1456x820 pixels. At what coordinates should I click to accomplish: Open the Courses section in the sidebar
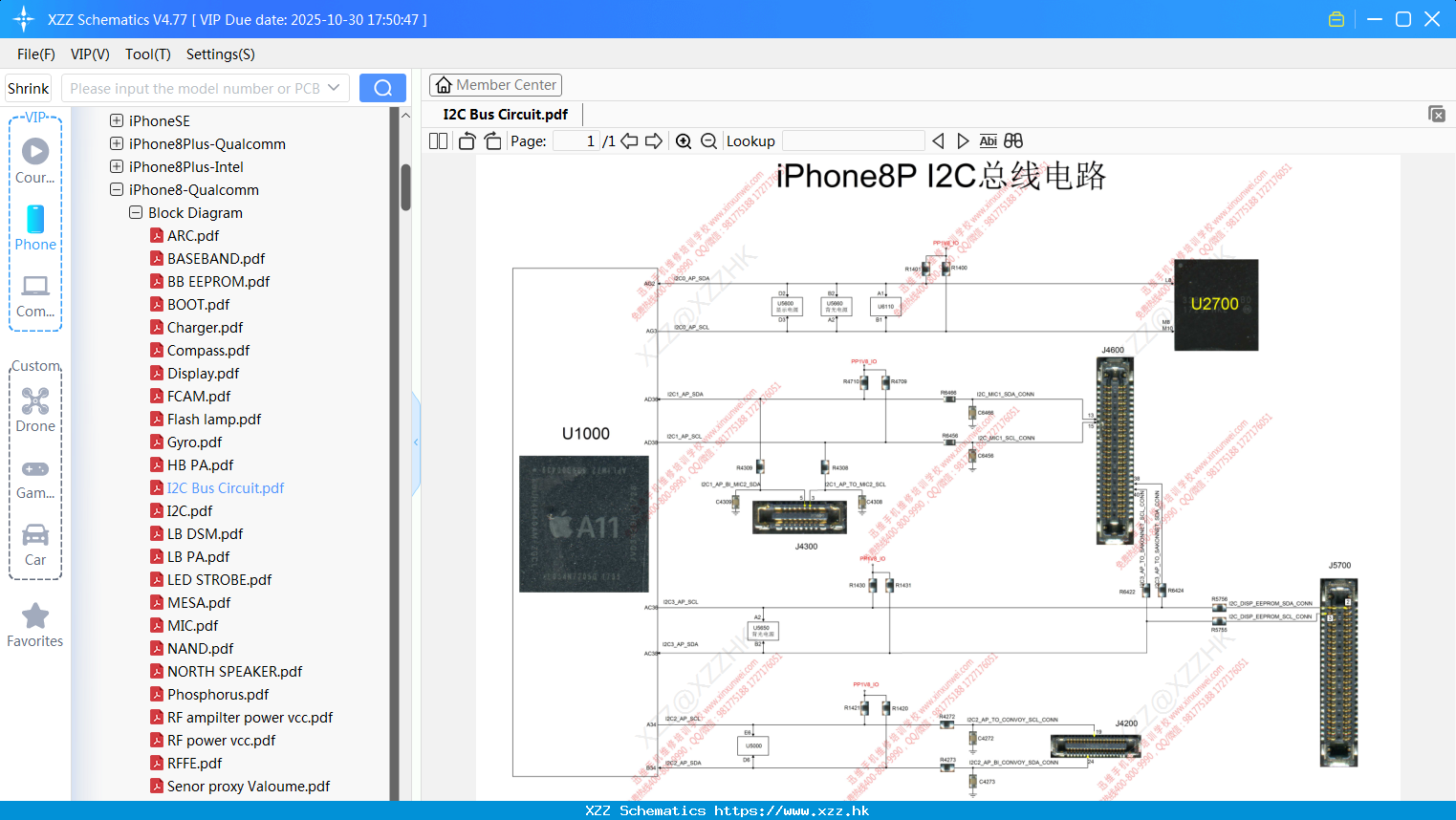(35, 161)
